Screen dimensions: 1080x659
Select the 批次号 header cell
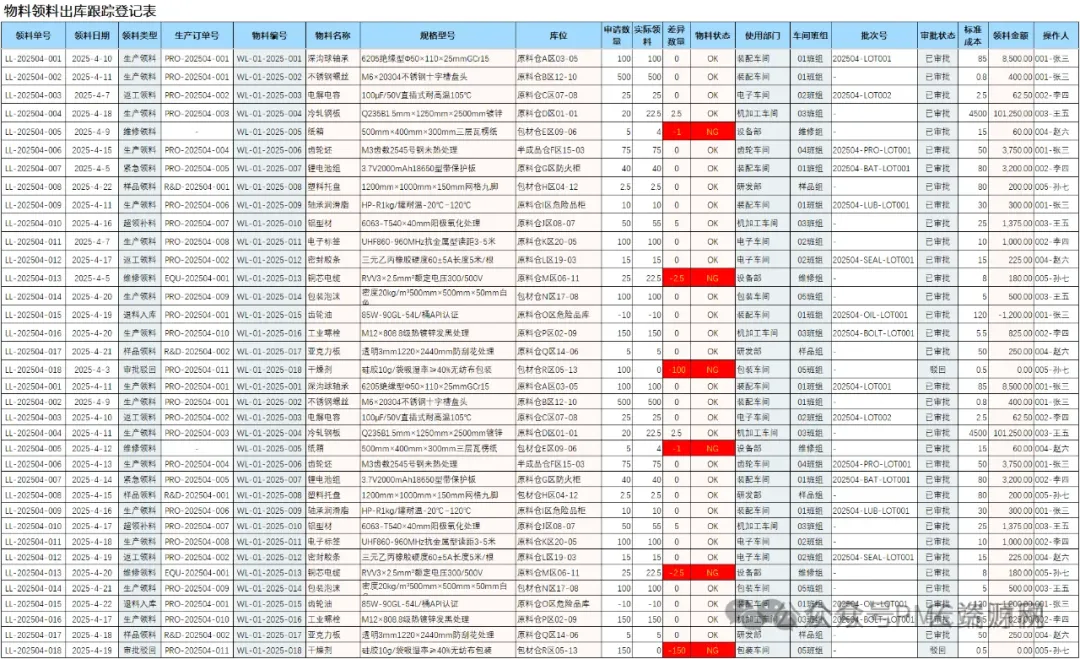(874, 35)
